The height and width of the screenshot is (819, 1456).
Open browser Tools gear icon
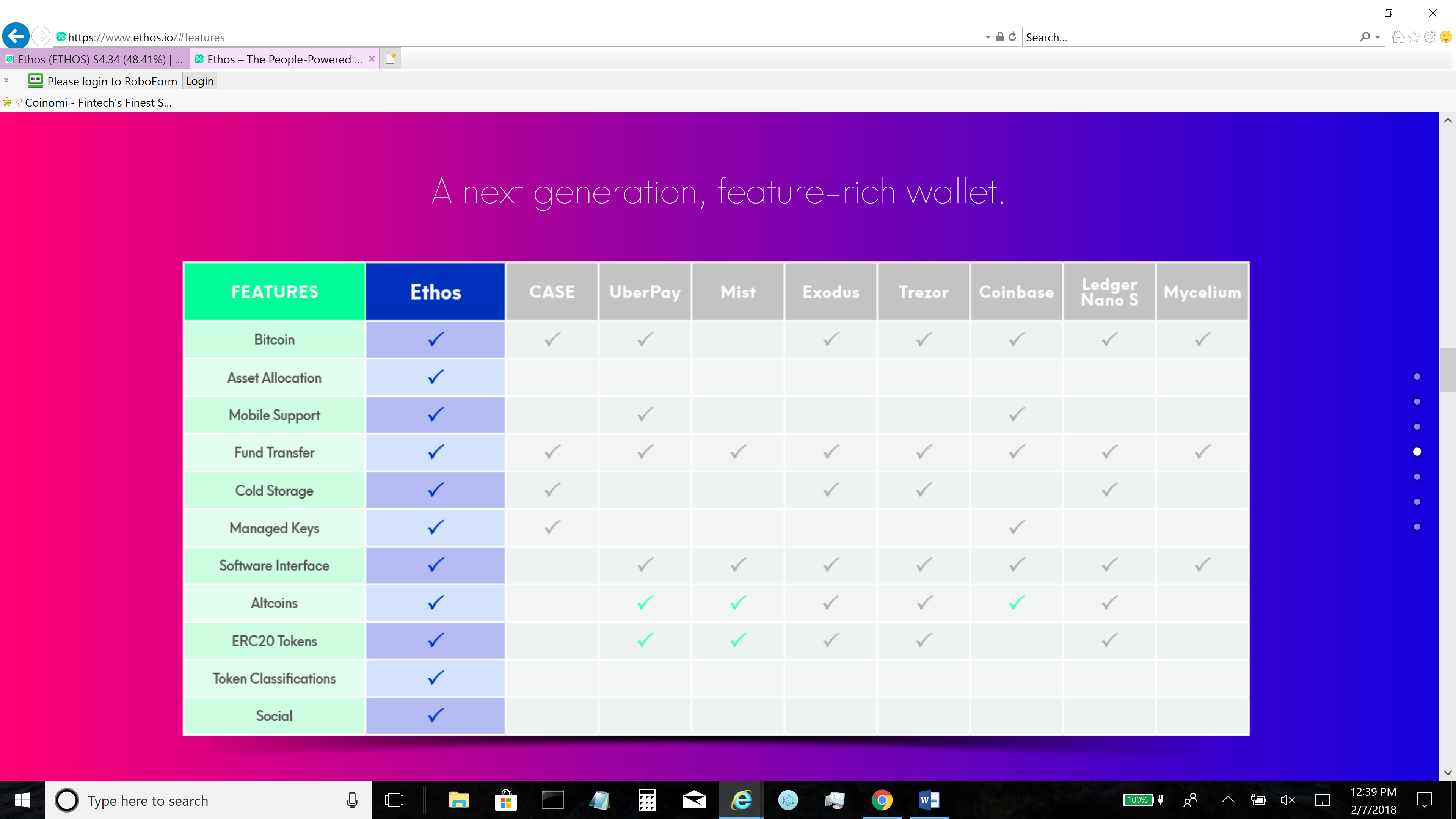pyautogui.click(x=1430, y=37)
